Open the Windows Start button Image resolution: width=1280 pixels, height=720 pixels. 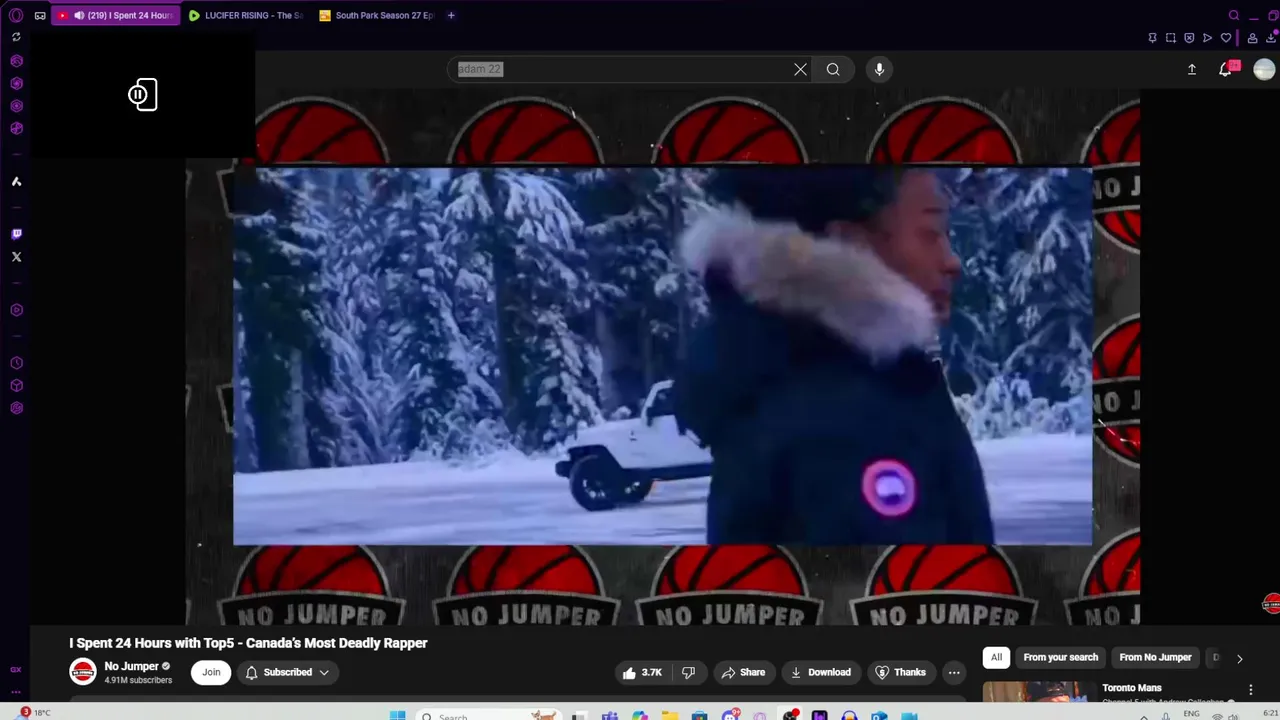coord(397,715)
